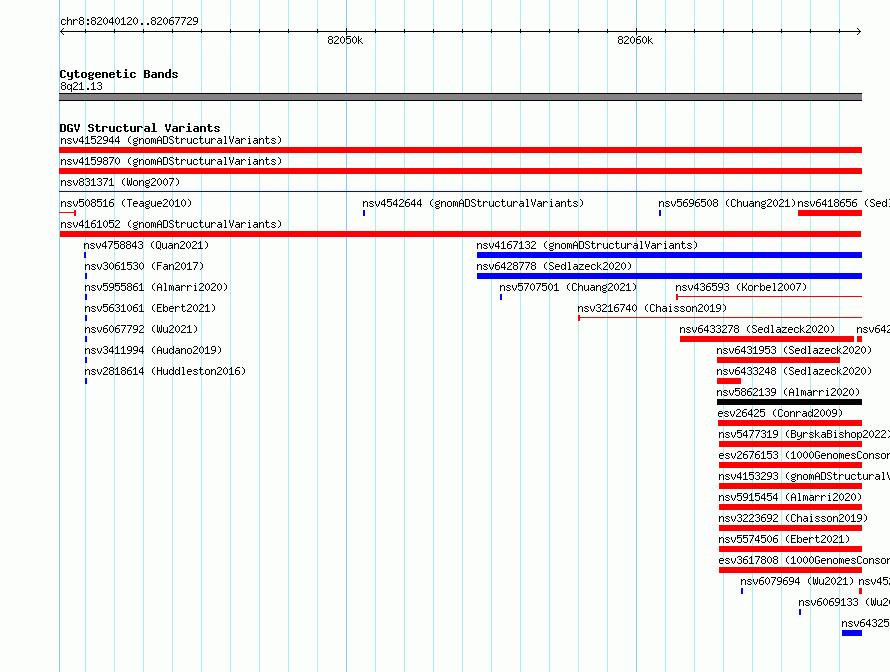The height and width of the screenshot is (672, 890).
Task: Click esv26425 (Conrad2009) label
Action: (780, 413)
